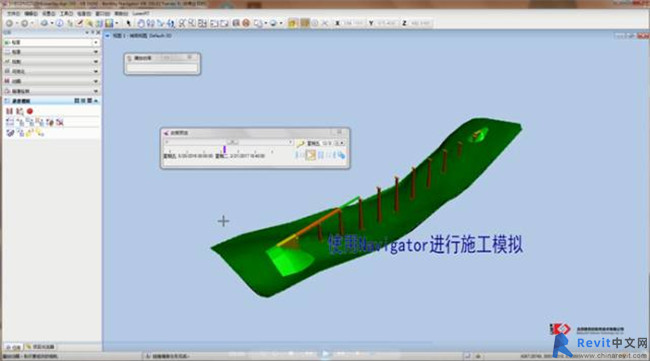Select the hand pan view tool
The width and height of the screenshot is (650, 361).
click(141, 23)
